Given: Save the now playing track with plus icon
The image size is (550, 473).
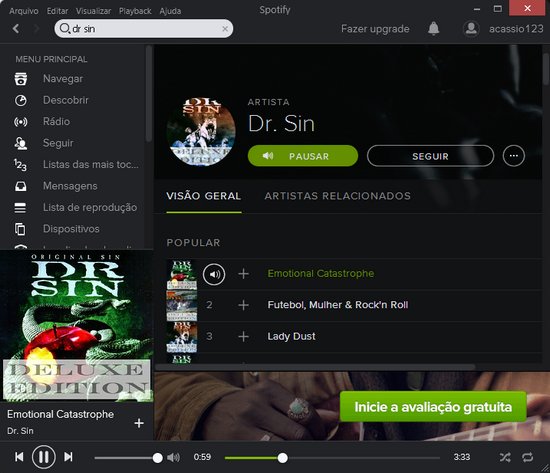Looking at the screenshot, I should [139, 423].
